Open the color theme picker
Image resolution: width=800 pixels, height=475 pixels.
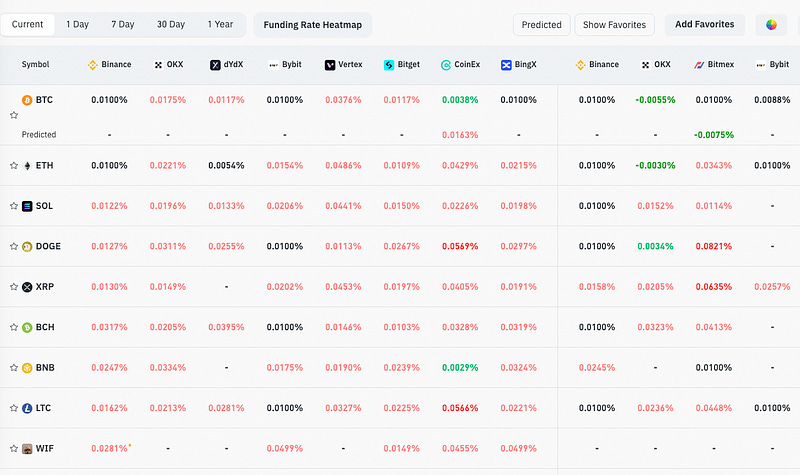click(x=771, y=24)
